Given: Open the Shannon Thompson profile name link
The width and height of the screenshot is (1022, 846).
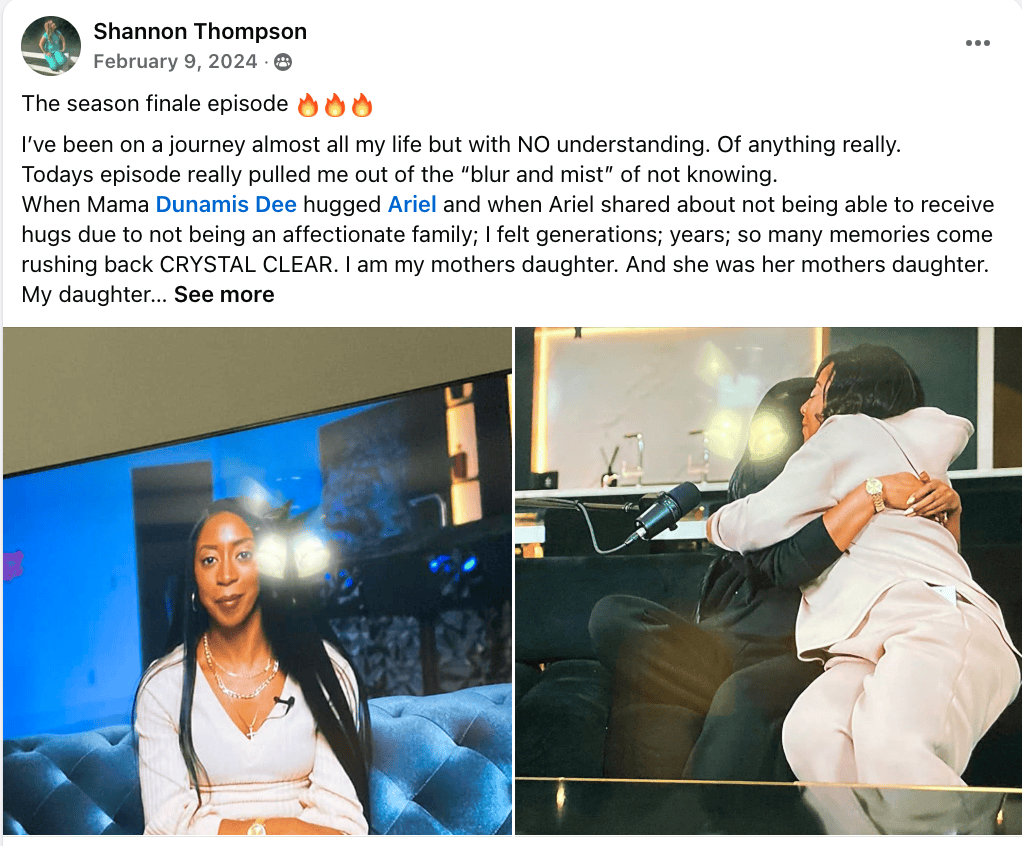Looking at the screenshot, I should 200,31.
